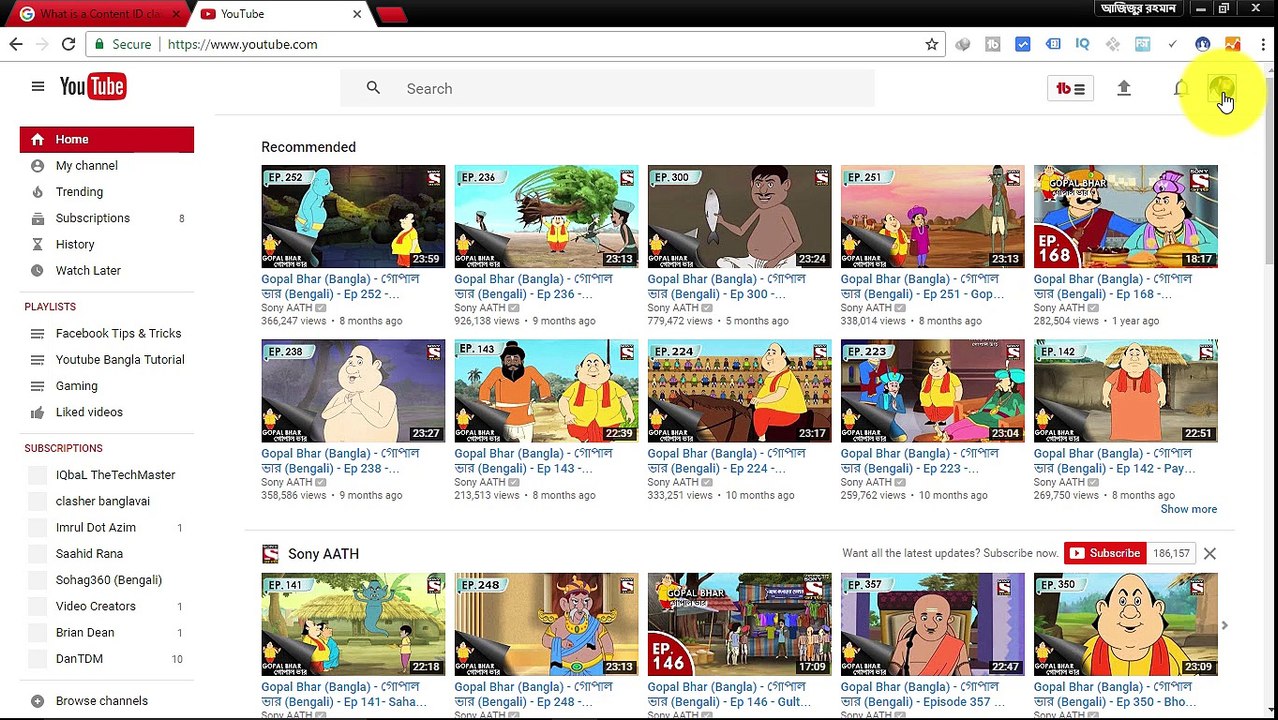Bookmark this page with the star icon
The image size is (1278, 720).
point(932,44)
